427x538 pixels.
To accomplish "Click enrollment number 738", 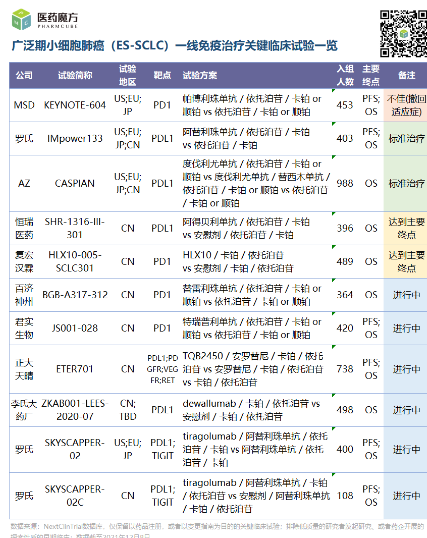I will (x=345, y=369).
